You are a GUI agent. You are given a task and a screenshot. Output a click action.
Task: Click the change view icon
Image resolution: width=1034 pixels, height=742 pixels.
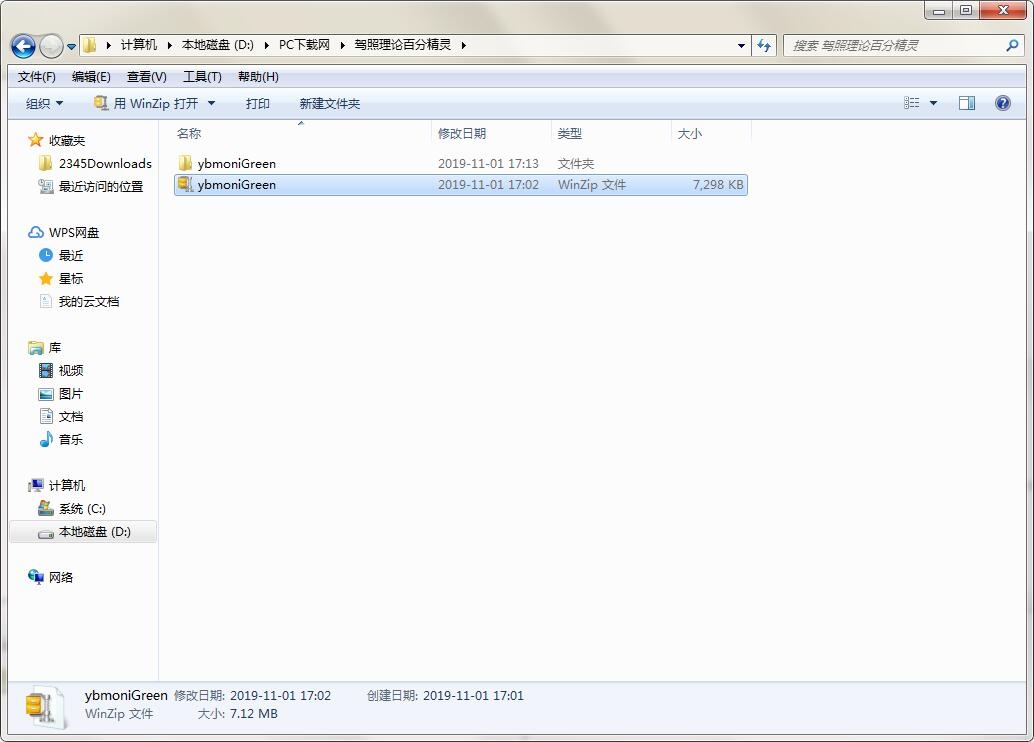point(911,103)
